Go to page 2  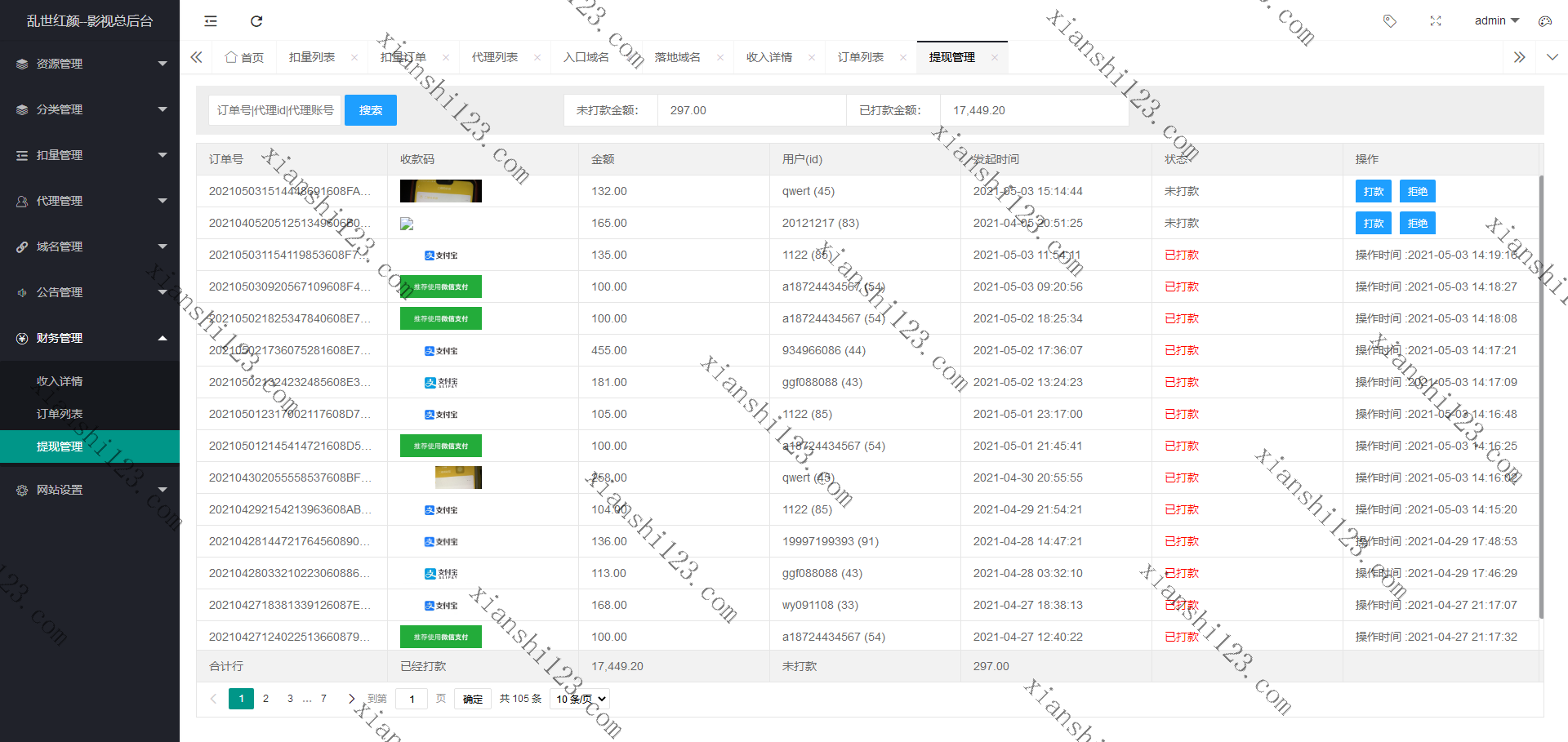pos(265,699)
